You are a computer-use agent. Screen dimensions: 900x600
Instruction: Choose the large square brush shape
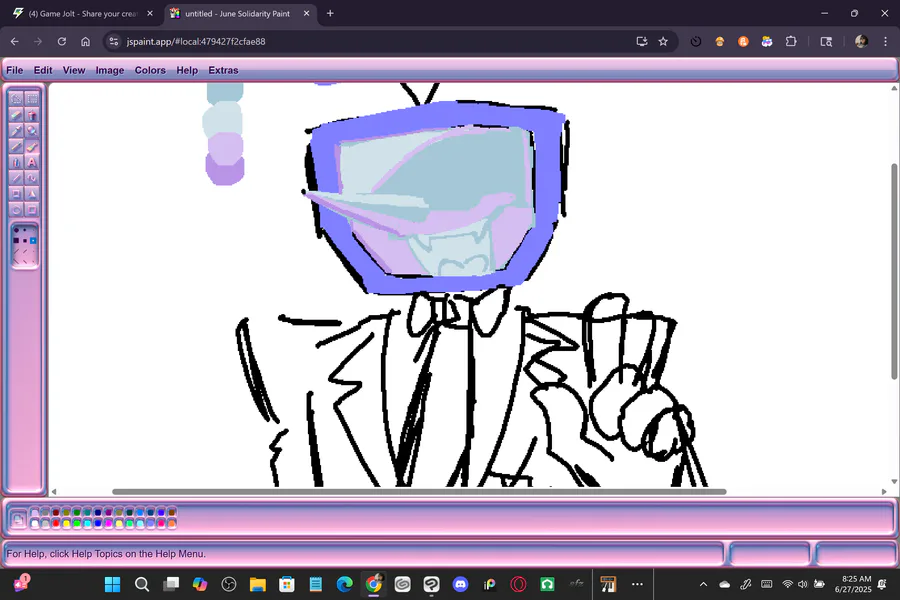point(16,241)
